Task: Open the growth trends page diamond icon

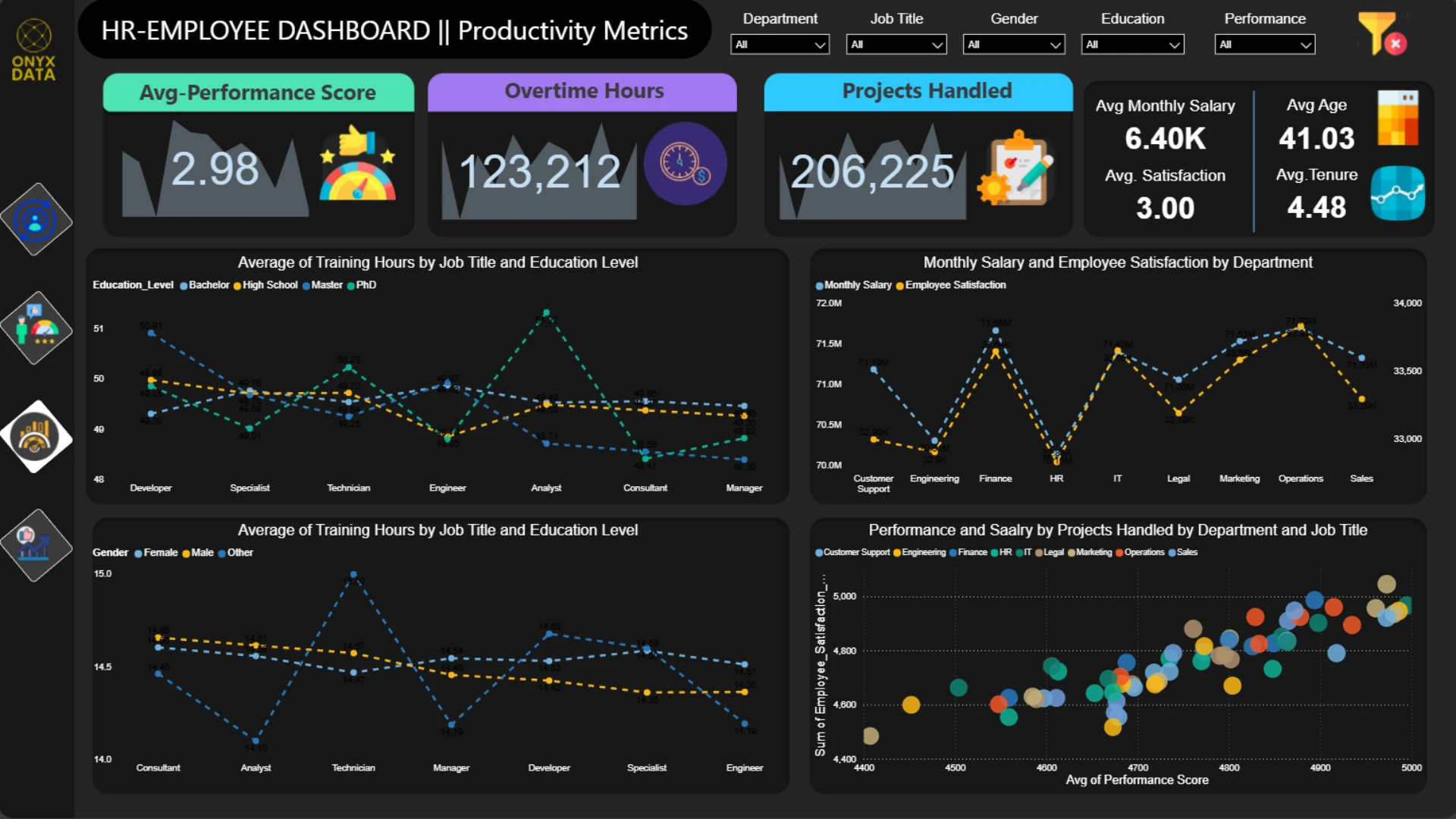Action: point(36,545)
